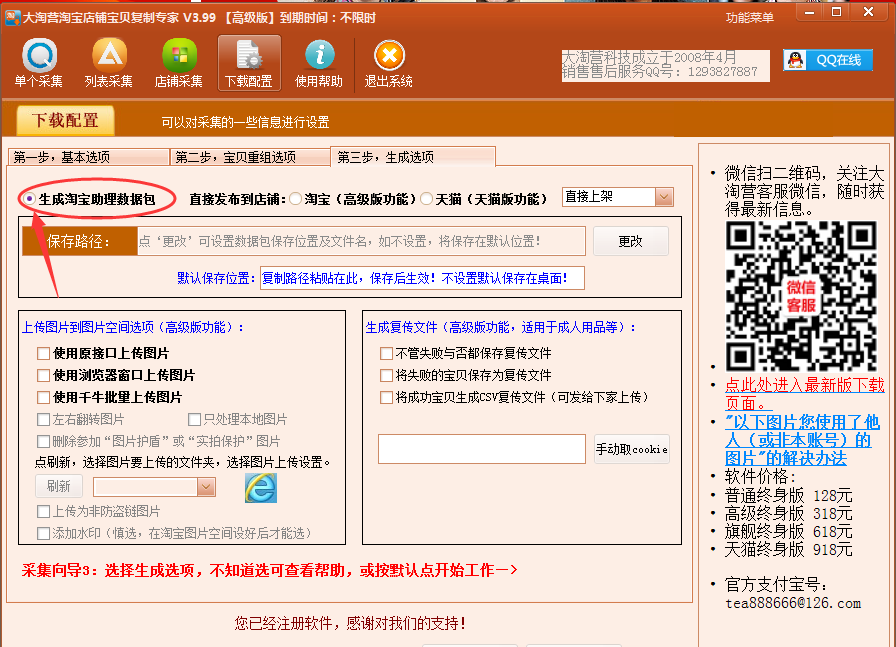Click the 高级终身版 318元 price text
The height and width of the screenshot is (647, 896).
(789, 513)
